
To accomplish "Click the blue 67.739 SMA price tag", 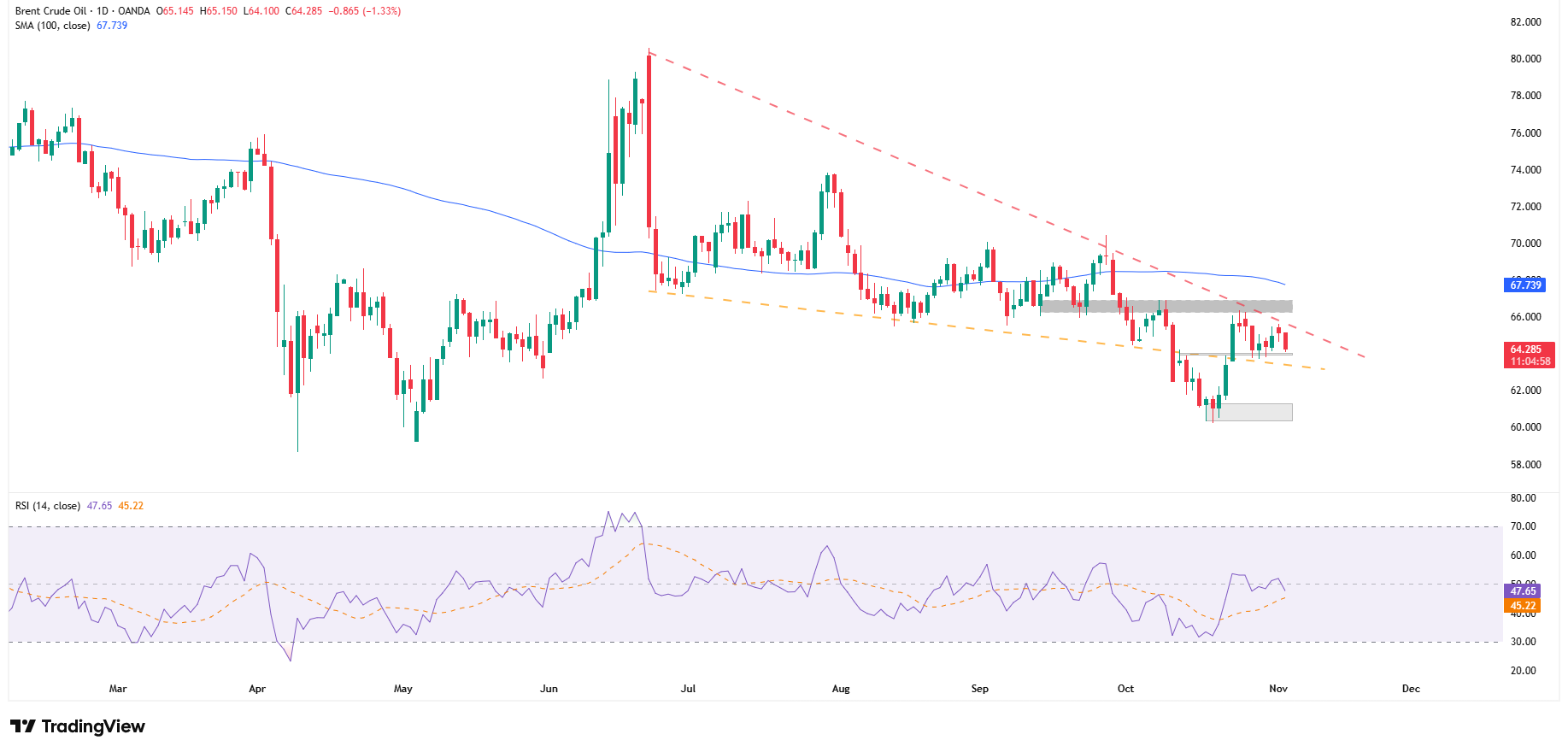I will (1525, 285).
